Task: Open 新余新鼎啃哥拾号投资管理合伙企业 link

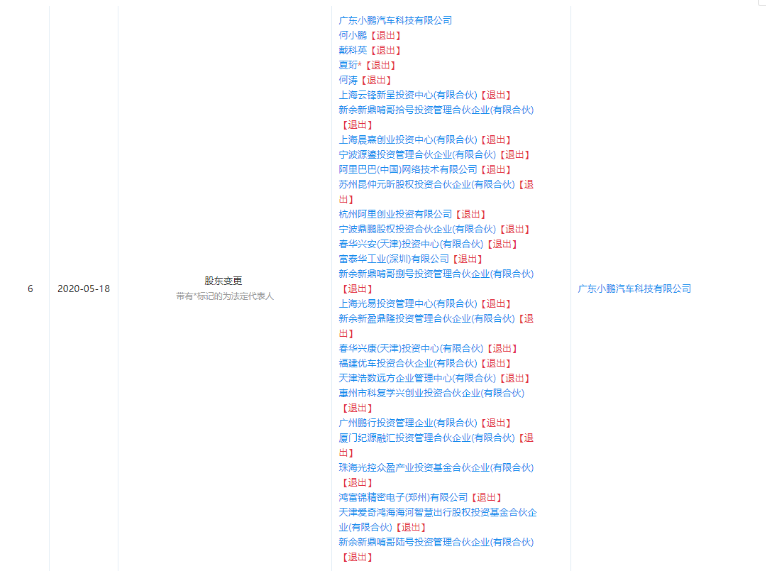Action: [436, 110]
